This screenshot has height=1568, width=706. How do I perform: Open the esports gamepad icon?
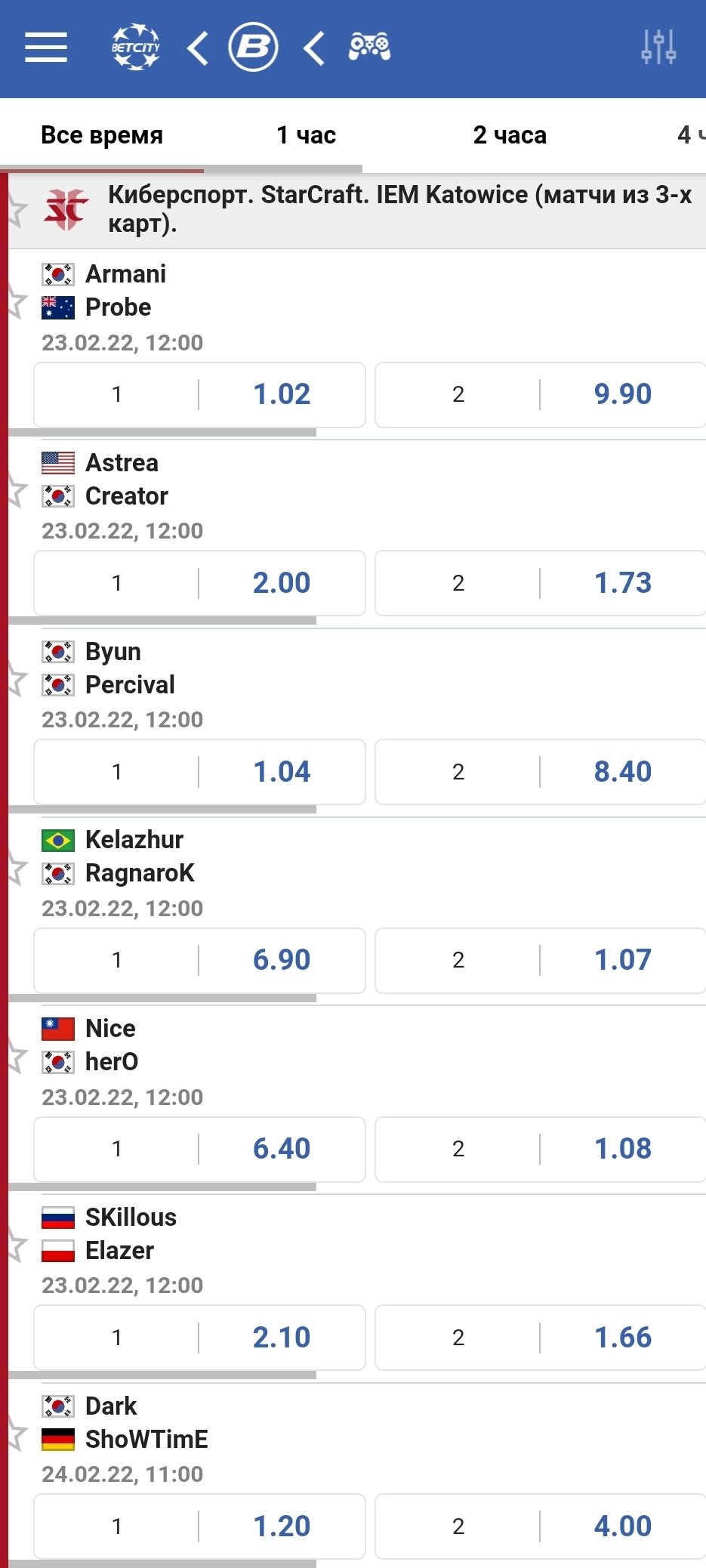369,48
